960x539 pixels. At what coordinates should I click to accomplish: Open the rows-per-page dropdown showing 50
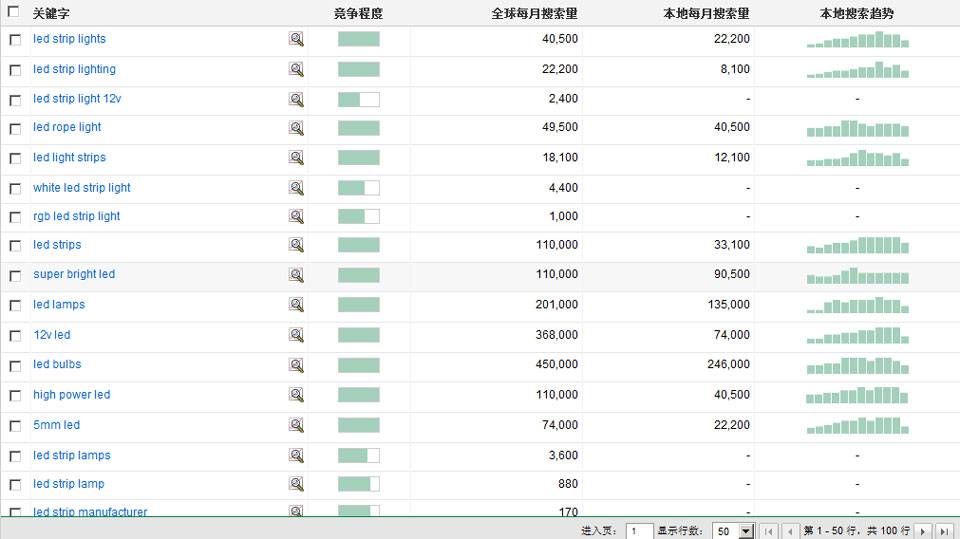tap(732, 531)
